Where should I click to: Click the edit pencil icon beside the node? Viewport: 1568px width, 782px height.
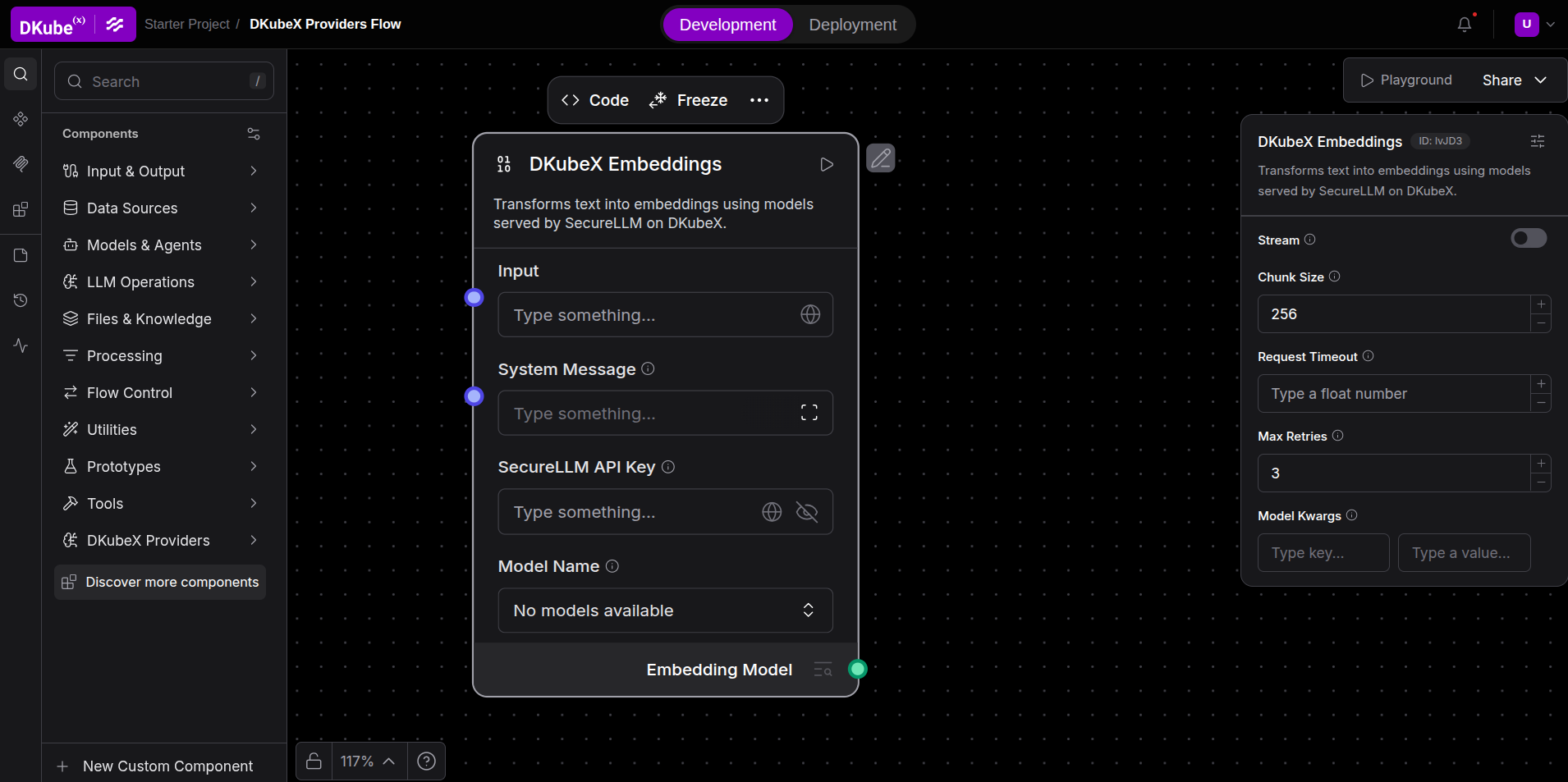pyautogui.click(x=881, y=158)
